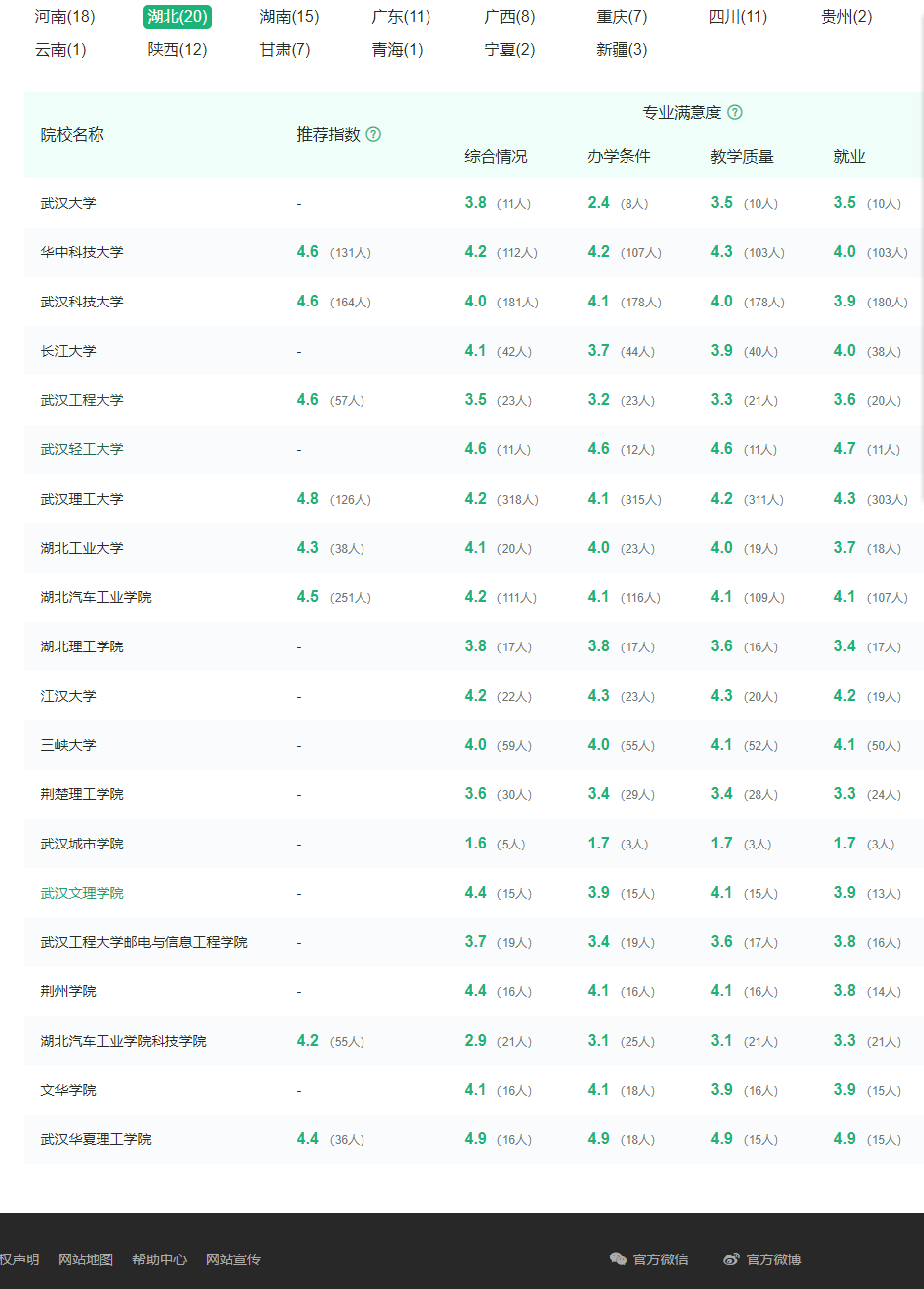Open the 武汉科技大学 school link
Viewport: 924px width, 1289px height.
coord(83,302)
